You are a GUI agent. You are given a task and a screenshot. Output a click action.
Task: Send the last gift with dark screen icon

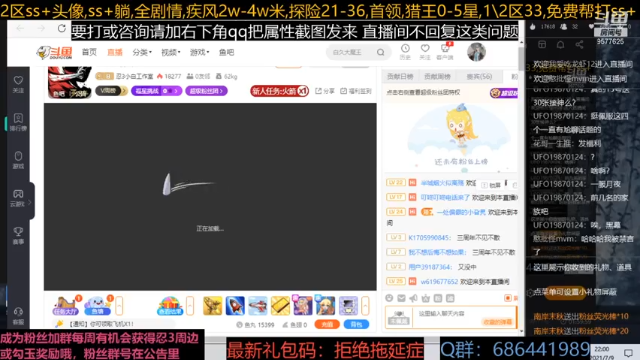click(348, 306)
